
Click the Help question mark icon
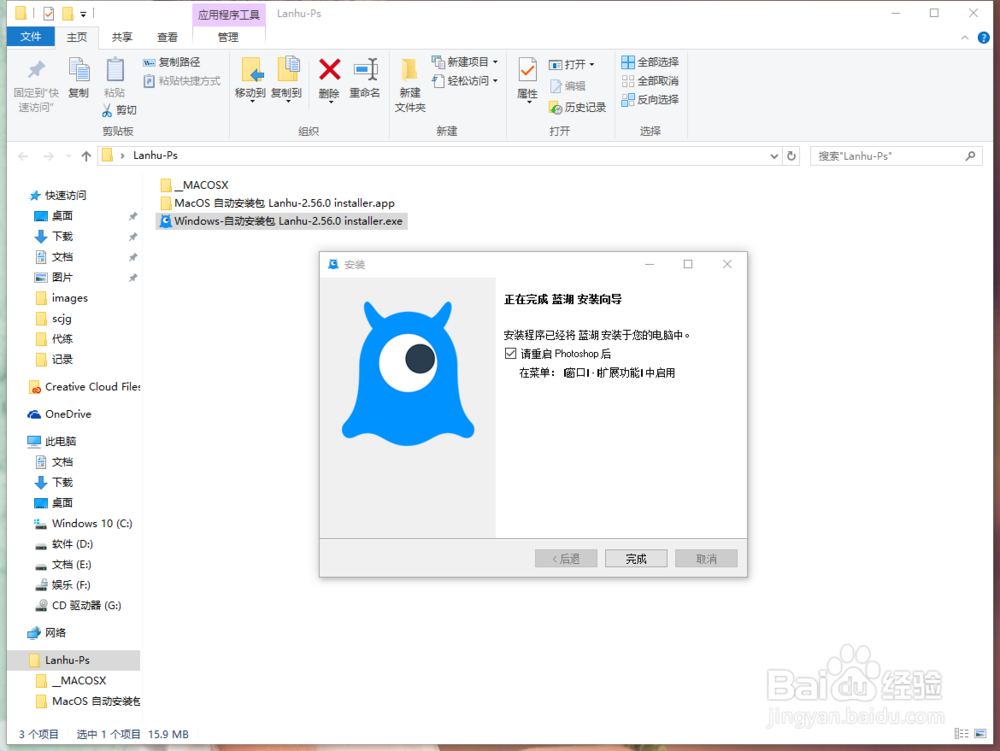pyautogui.click(x=983, y=38)
